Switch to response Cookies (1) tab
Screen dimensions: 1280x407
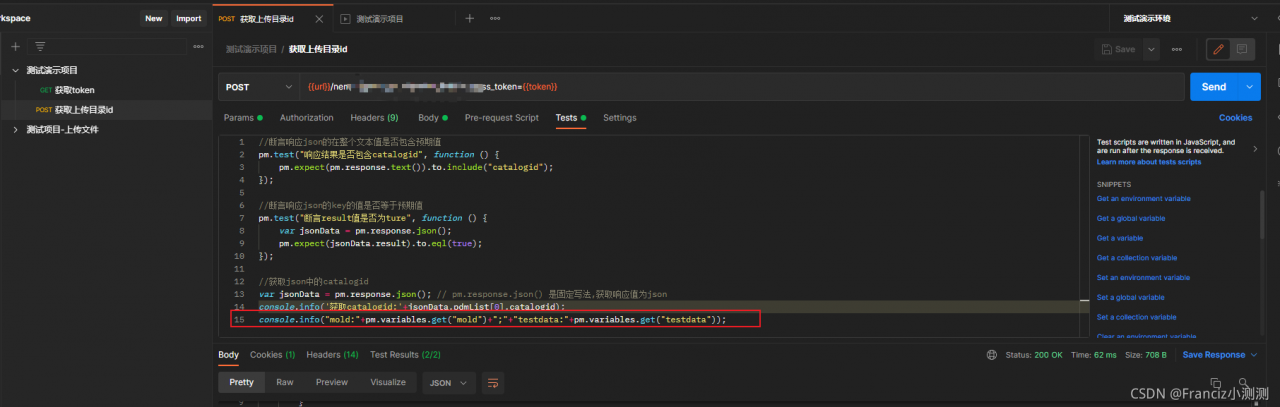point(272,354)
